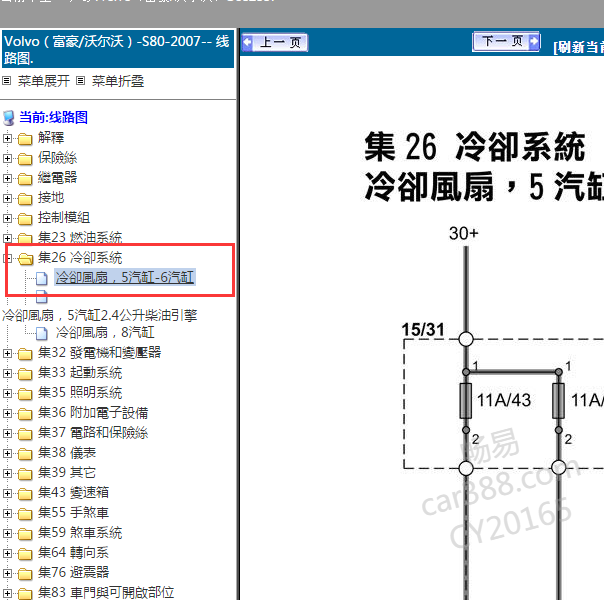The height and width of the screenshot is (600, 604).
Task: Expand the 控制模組 folder node
Action: point(7,218)
